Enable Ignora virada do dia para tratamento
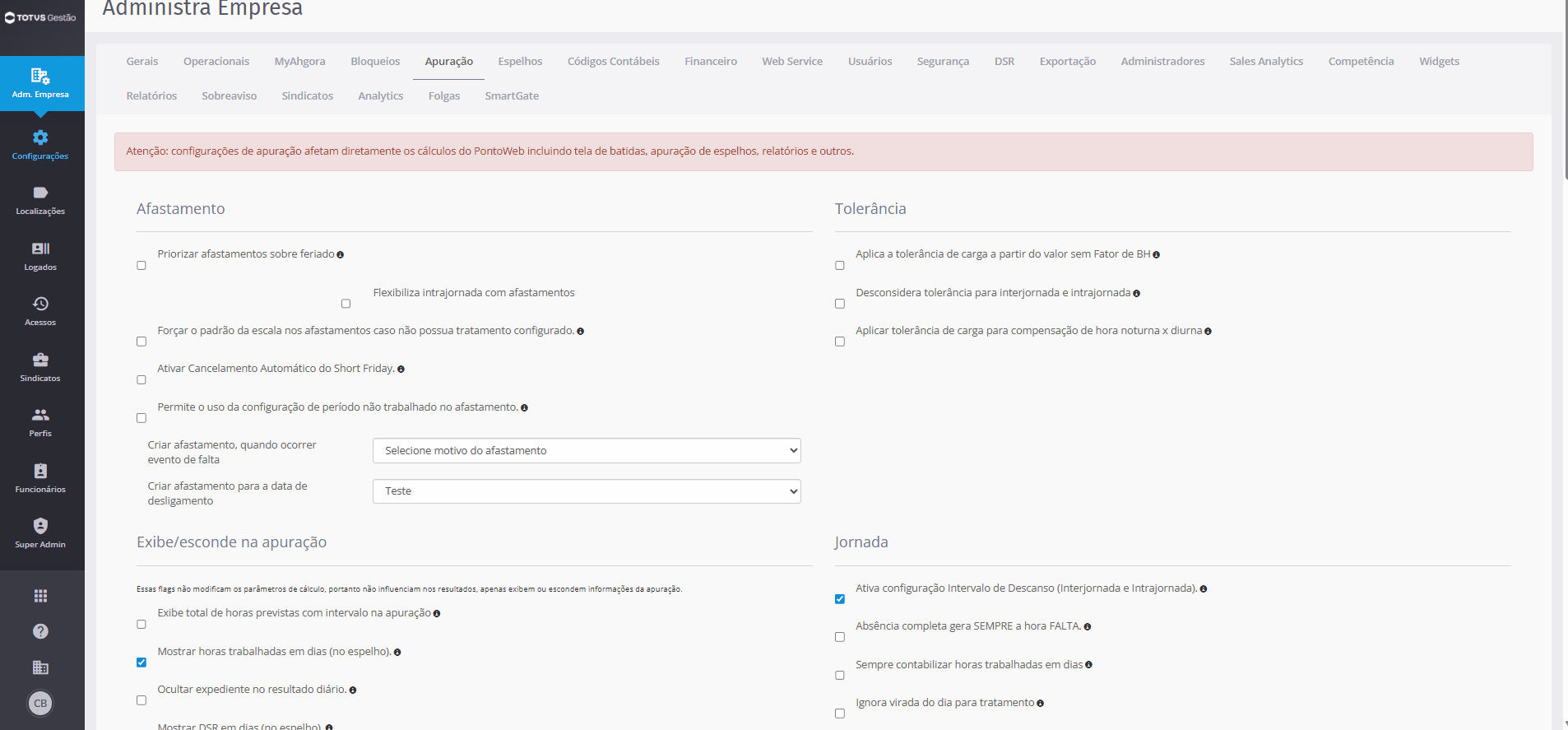The height and width of the screenshot is (730, 1568). click(x=840, y=714)
